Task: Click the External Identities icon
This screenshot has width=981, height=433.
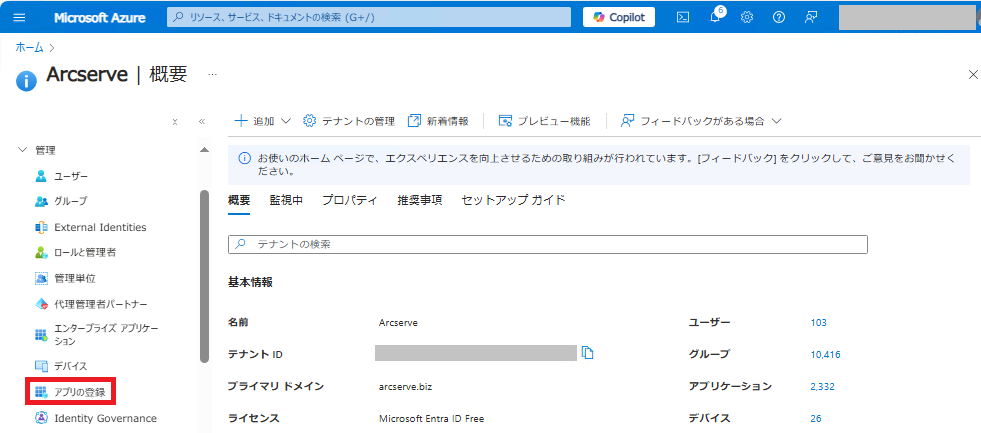Action: click(41, 227)
